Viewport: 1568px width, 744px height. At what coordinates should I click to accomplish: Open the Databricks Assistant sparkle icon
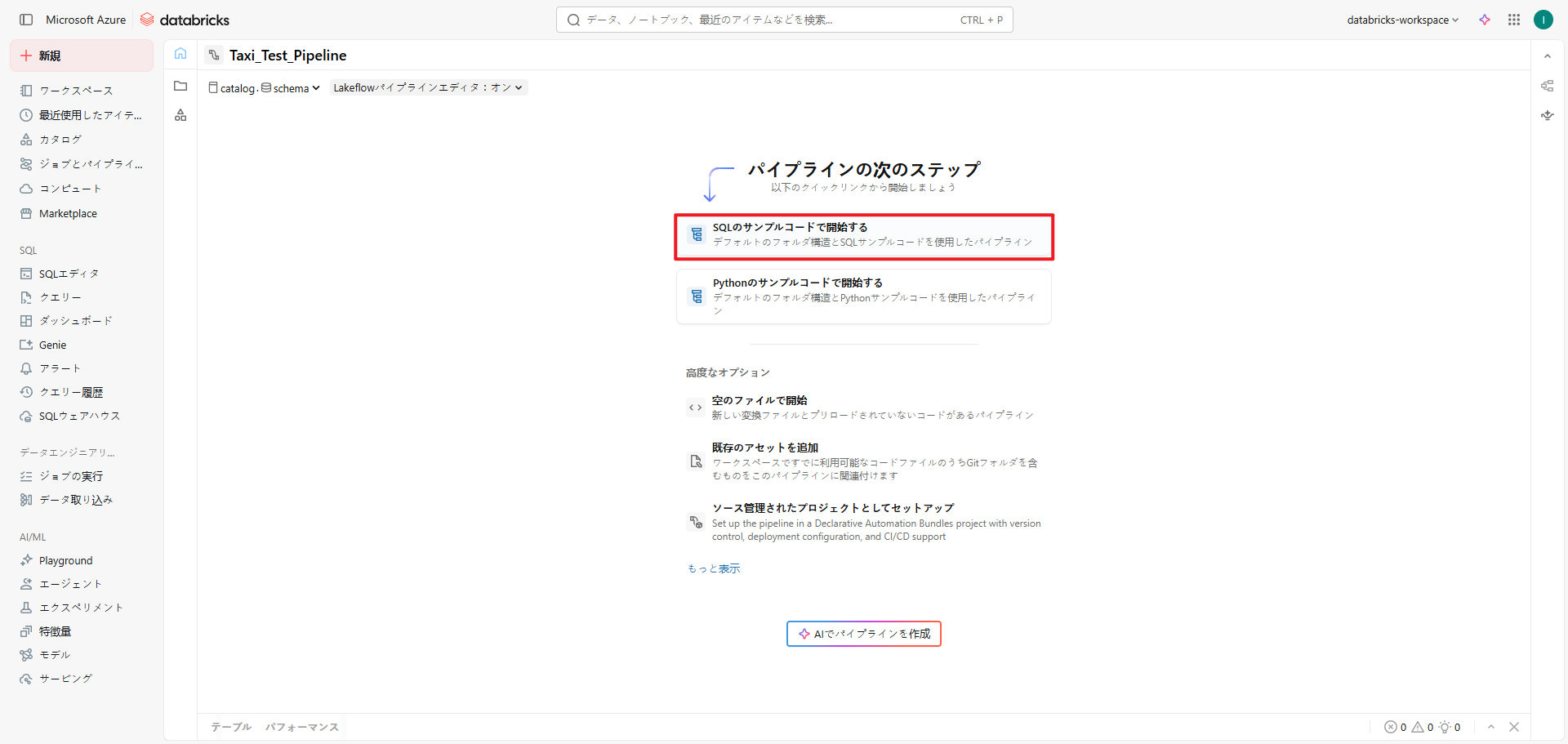coord(1484,20)
